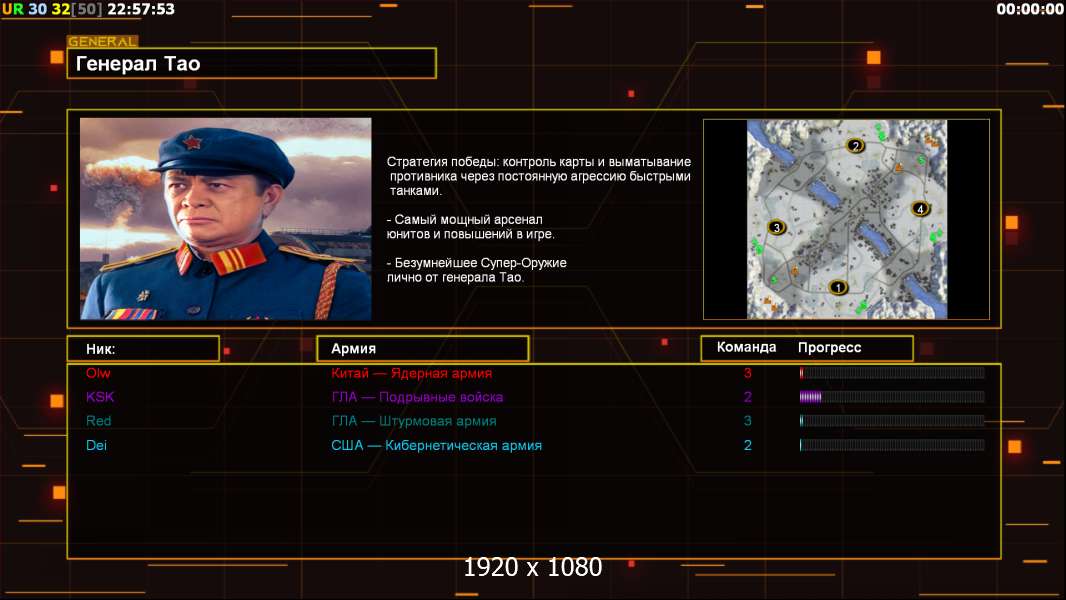Click Red's loading progress bar
The width and height of the screenshot is (1066, 600).
click(x=892, y=421)
